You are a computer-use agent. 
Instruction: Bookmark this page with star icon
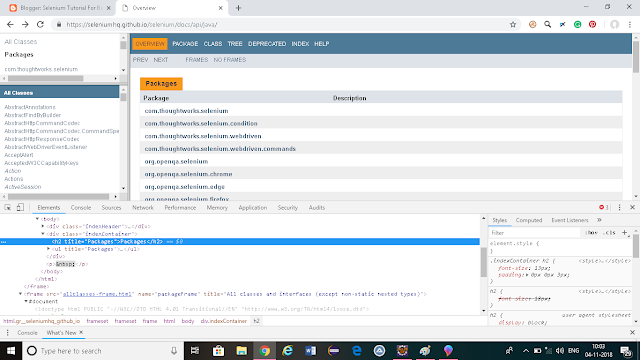513,24
